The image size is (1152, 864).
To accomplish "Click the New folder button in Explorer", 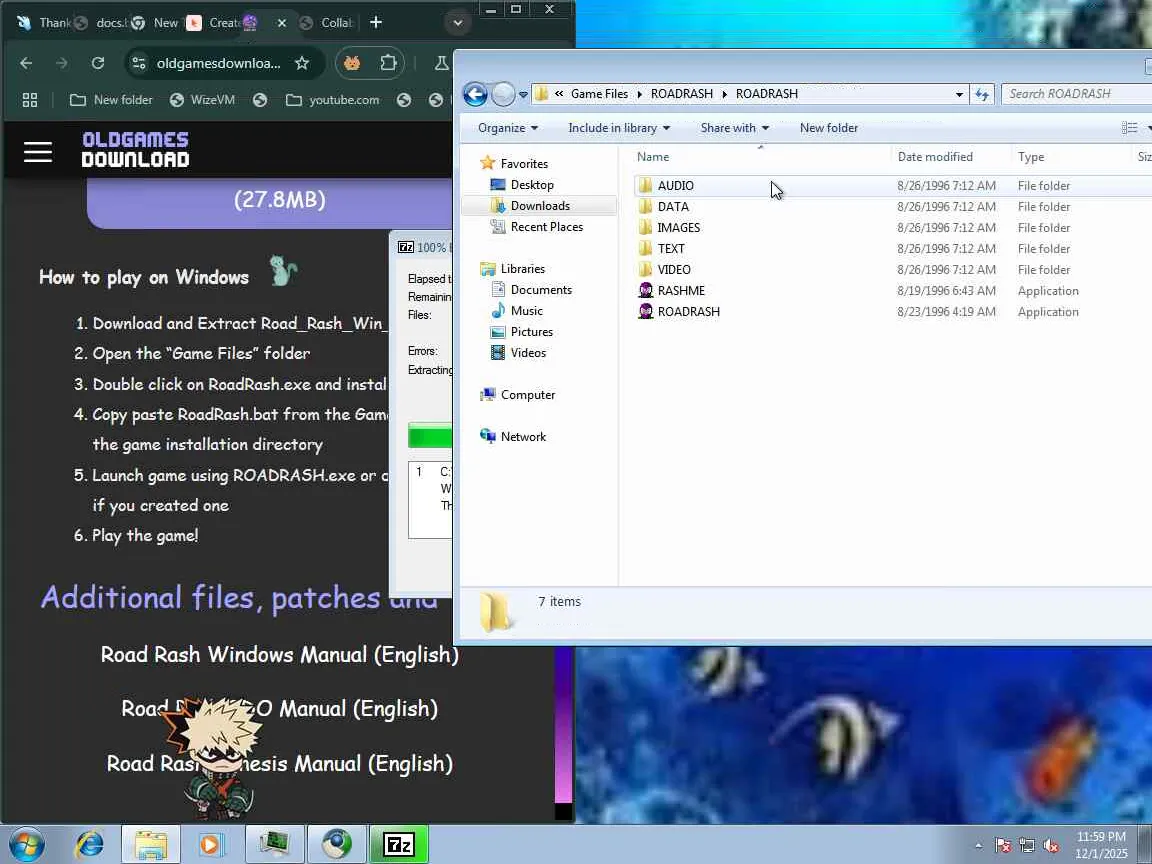I will click(829, 128).
